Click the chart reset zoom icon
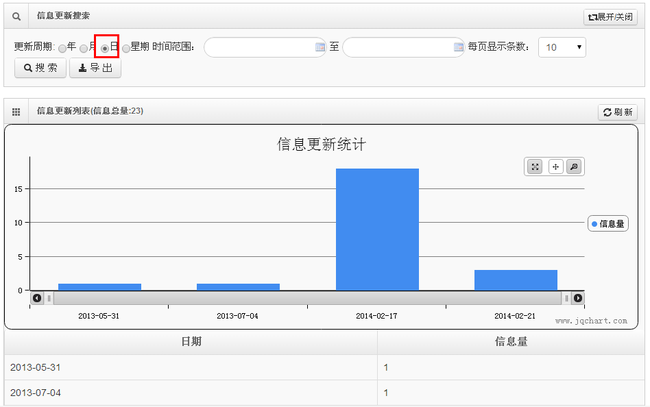Screen dimensions: 650x407 click(535, 167)
